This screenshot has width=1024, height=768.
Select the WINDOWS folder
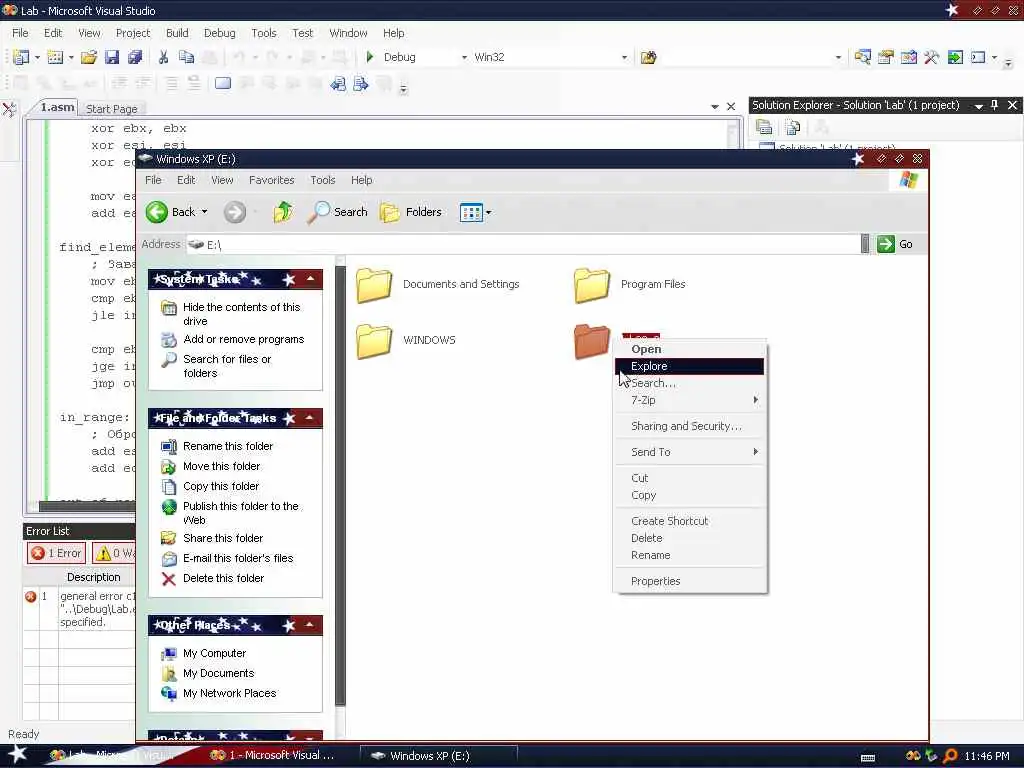pyautogui.click(x=406, y=341)
